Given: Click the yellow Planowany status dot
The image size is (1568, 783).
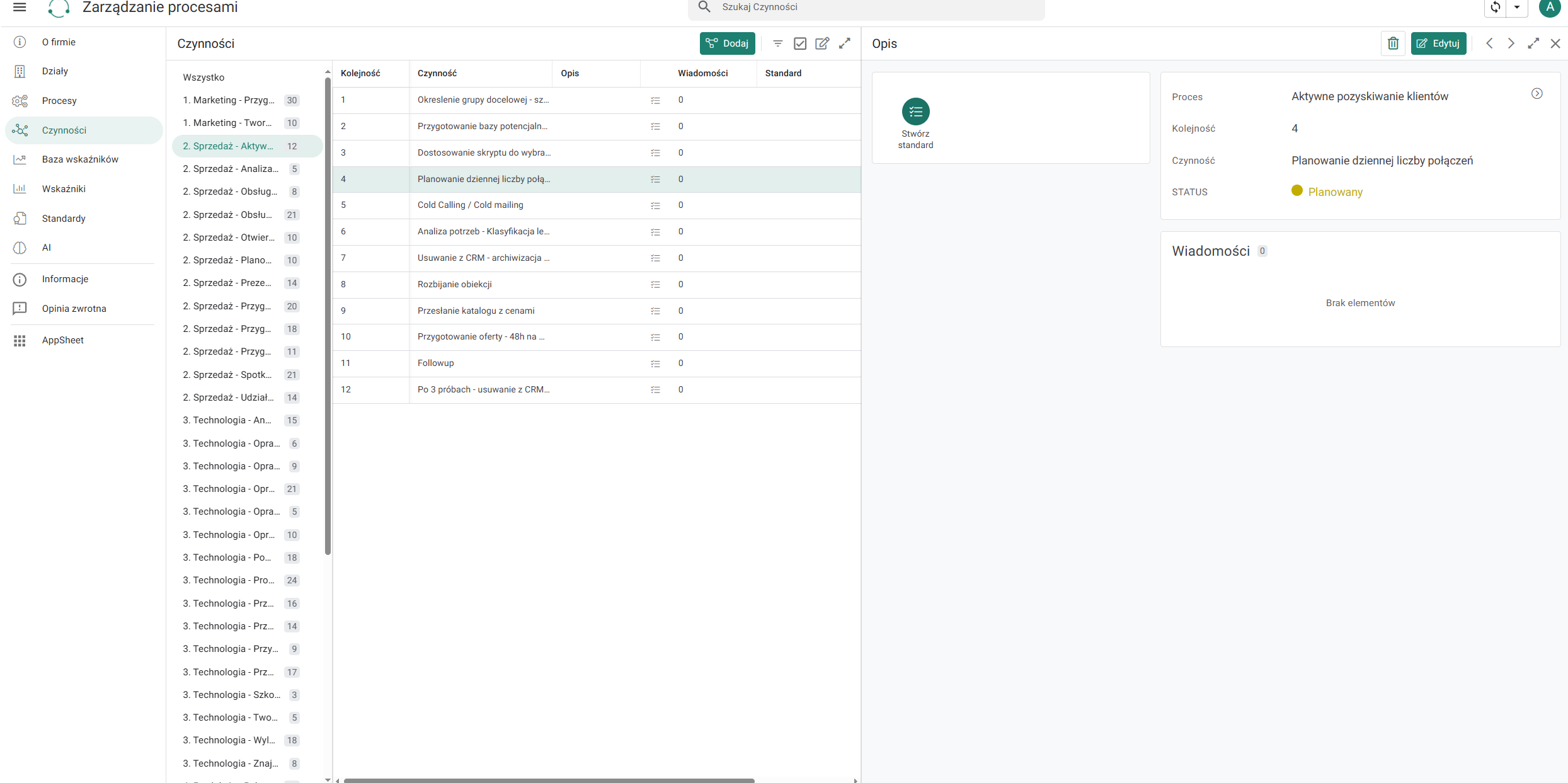Looking at the screenshot, I should [x=1296, y=191].
